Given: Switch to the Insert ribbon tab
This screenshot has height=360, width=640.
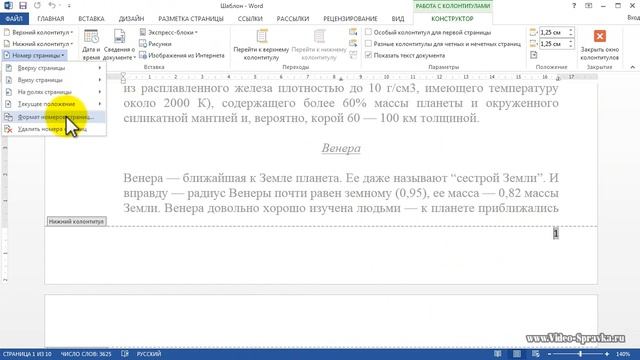Looking at the screenshot, I should pos(91,19).
